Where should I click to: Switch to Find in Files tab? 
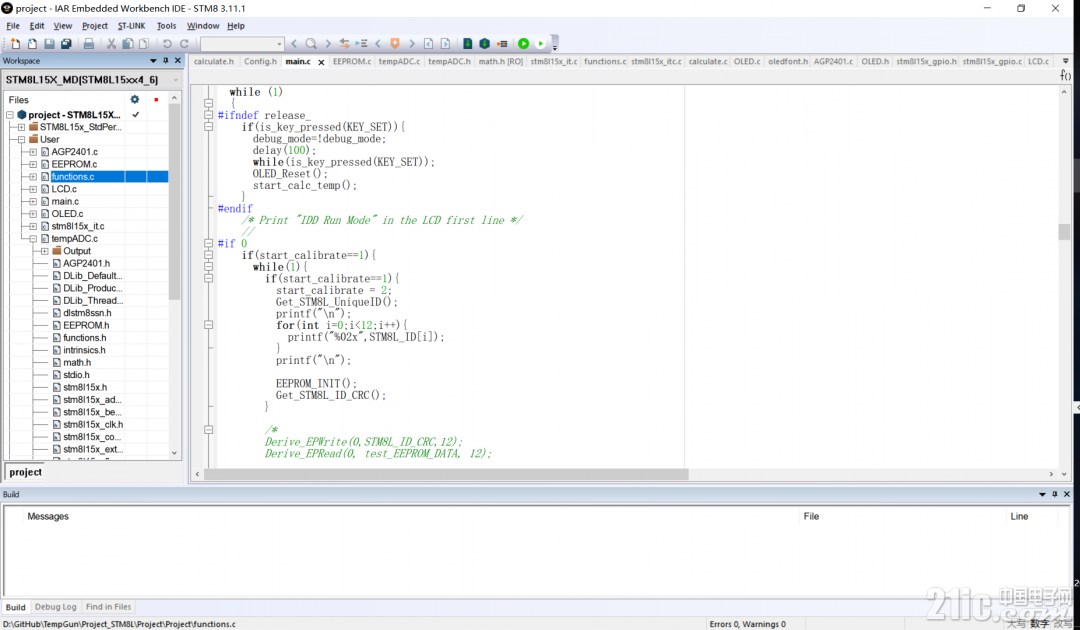click(108, 607)
